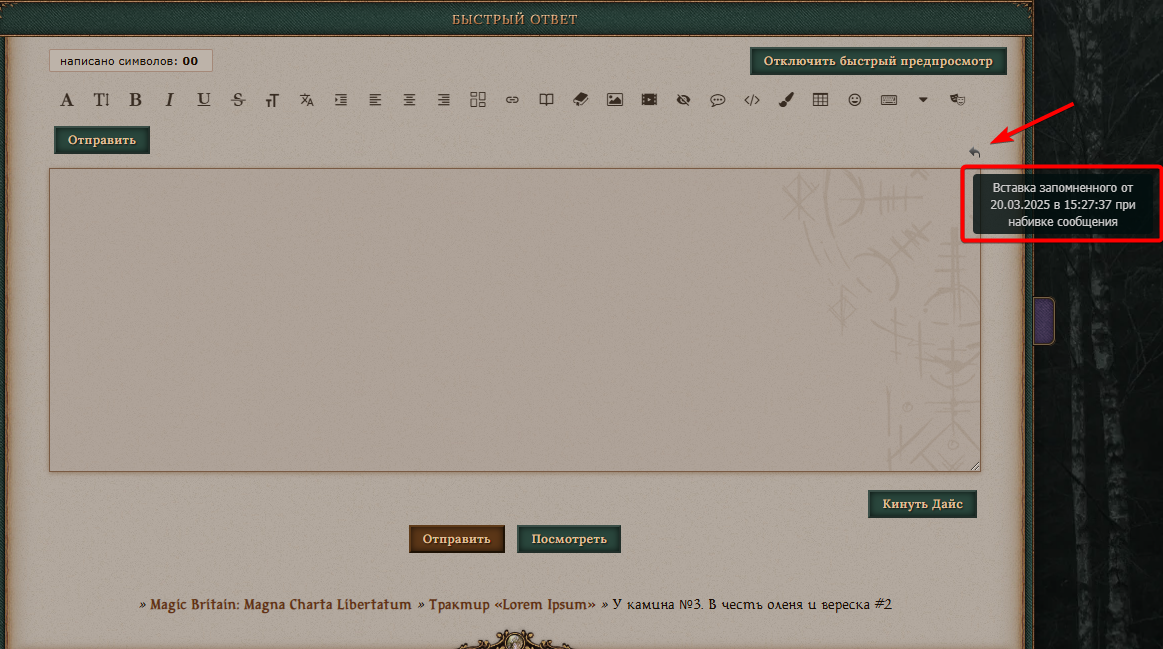Center align the text
The image size is (1163, 649).
pyautogui.click(x=409, y=100)
